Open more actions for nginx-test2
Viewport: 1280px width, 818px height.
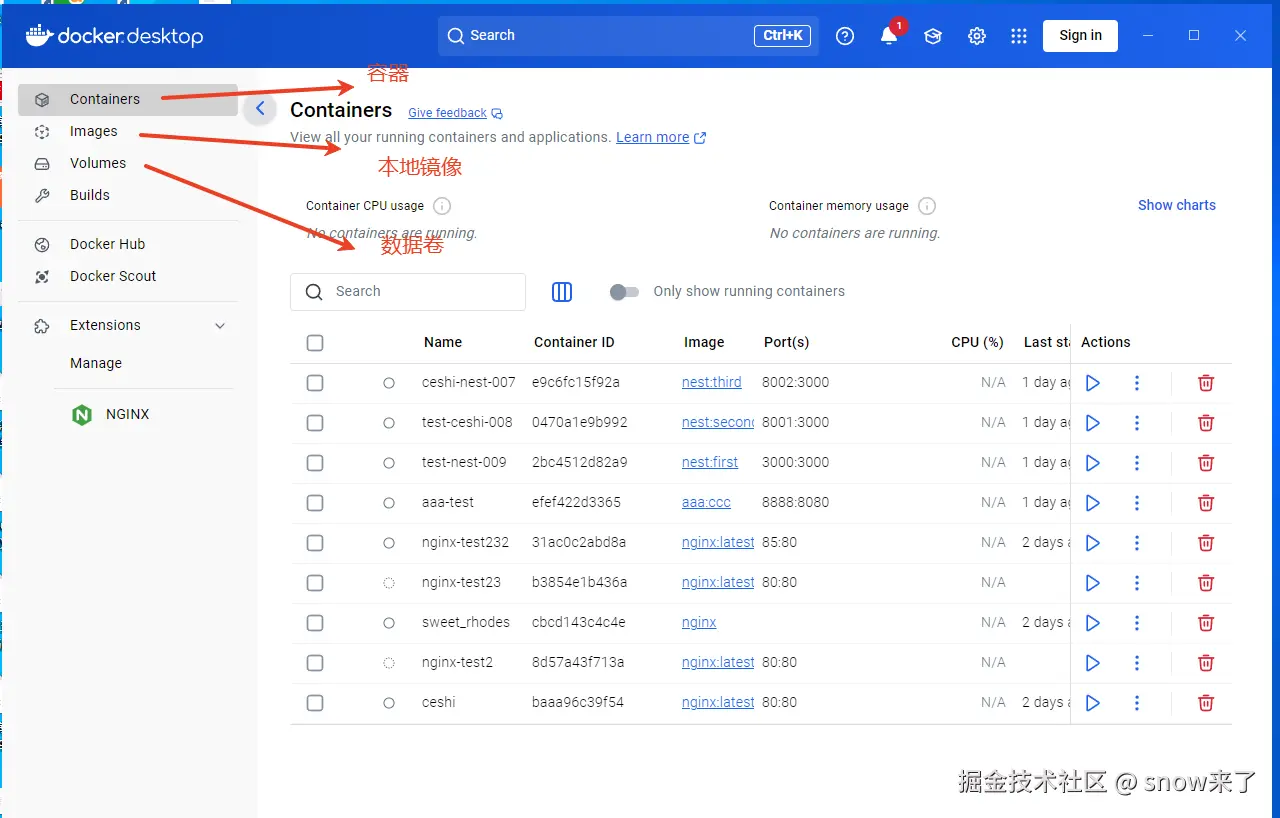(1137, 663)
